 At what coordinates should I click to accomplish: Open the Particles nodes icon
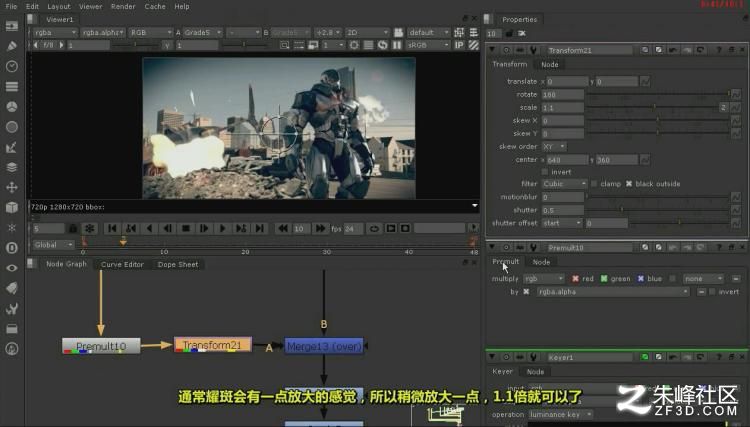12,228
